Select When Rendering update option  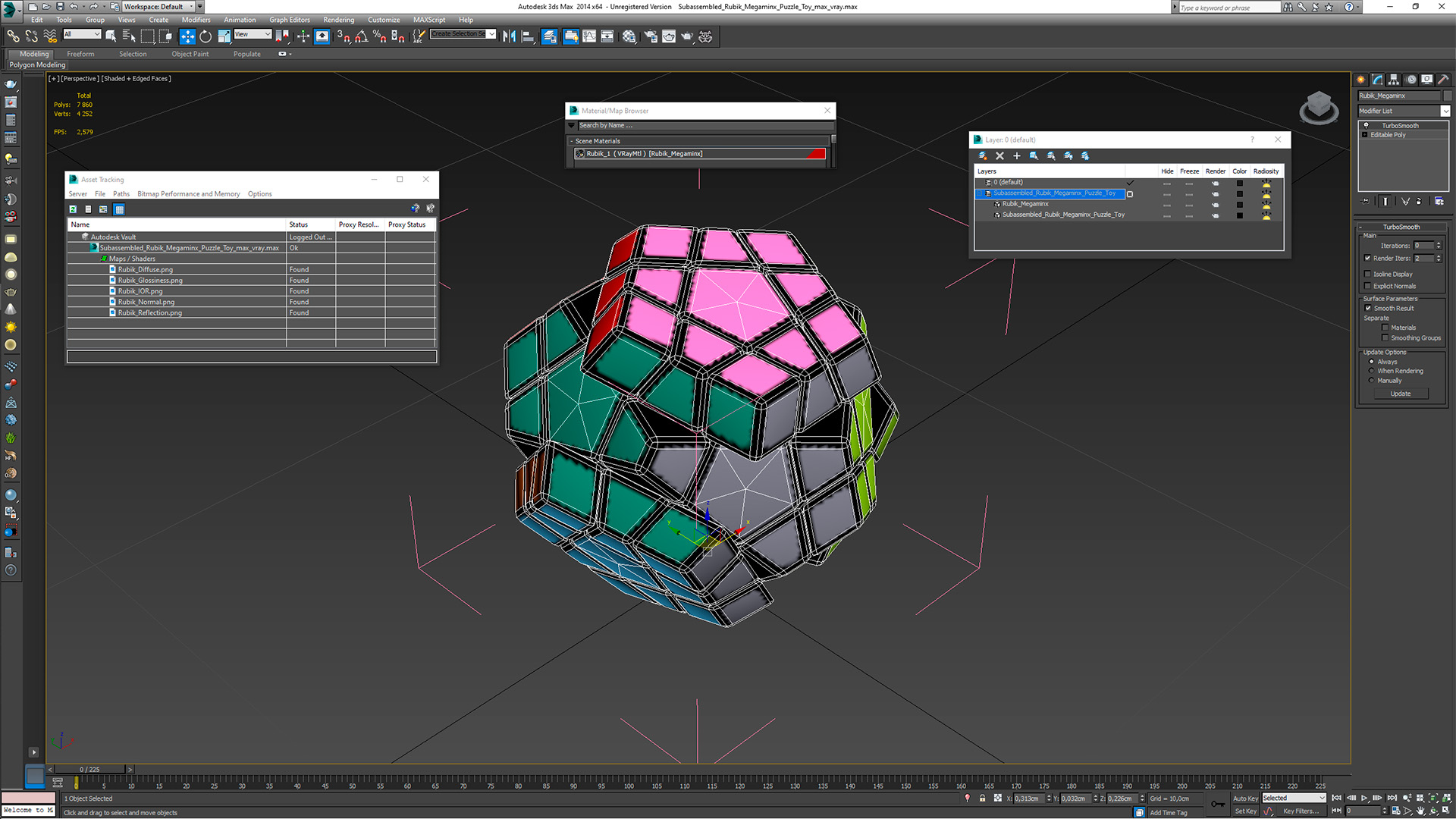click(x=1371, y=371)
